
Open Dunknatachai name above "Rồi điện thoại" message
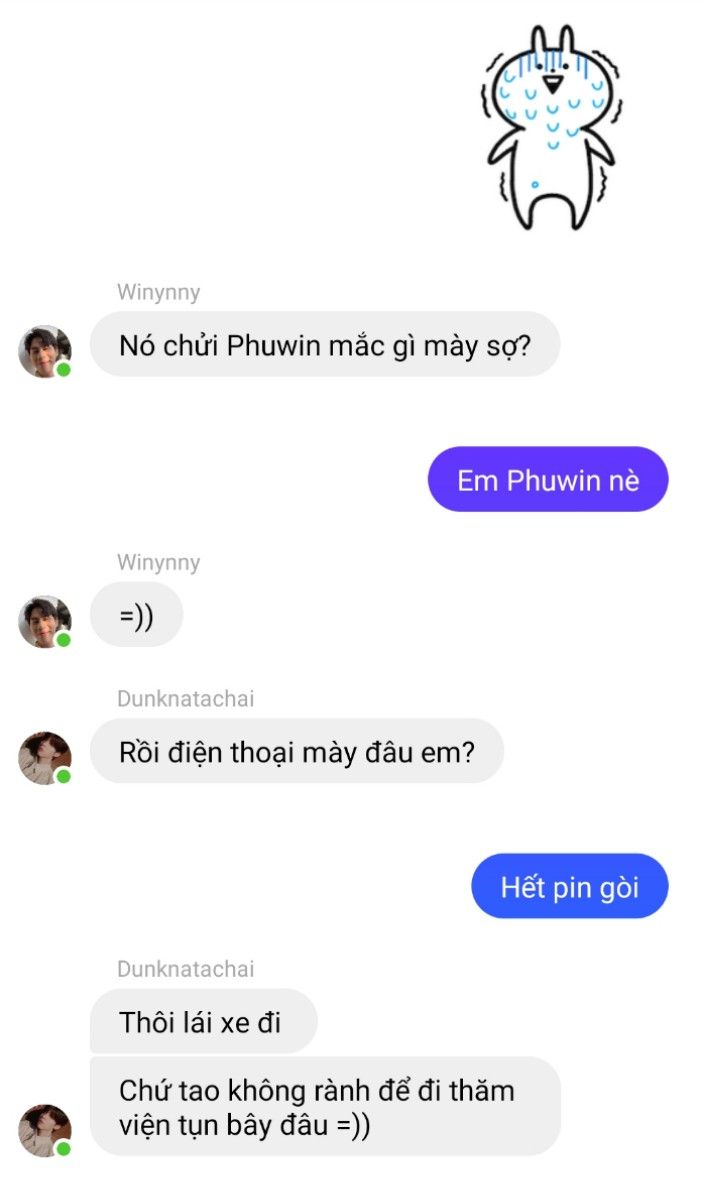pos(185,698)
